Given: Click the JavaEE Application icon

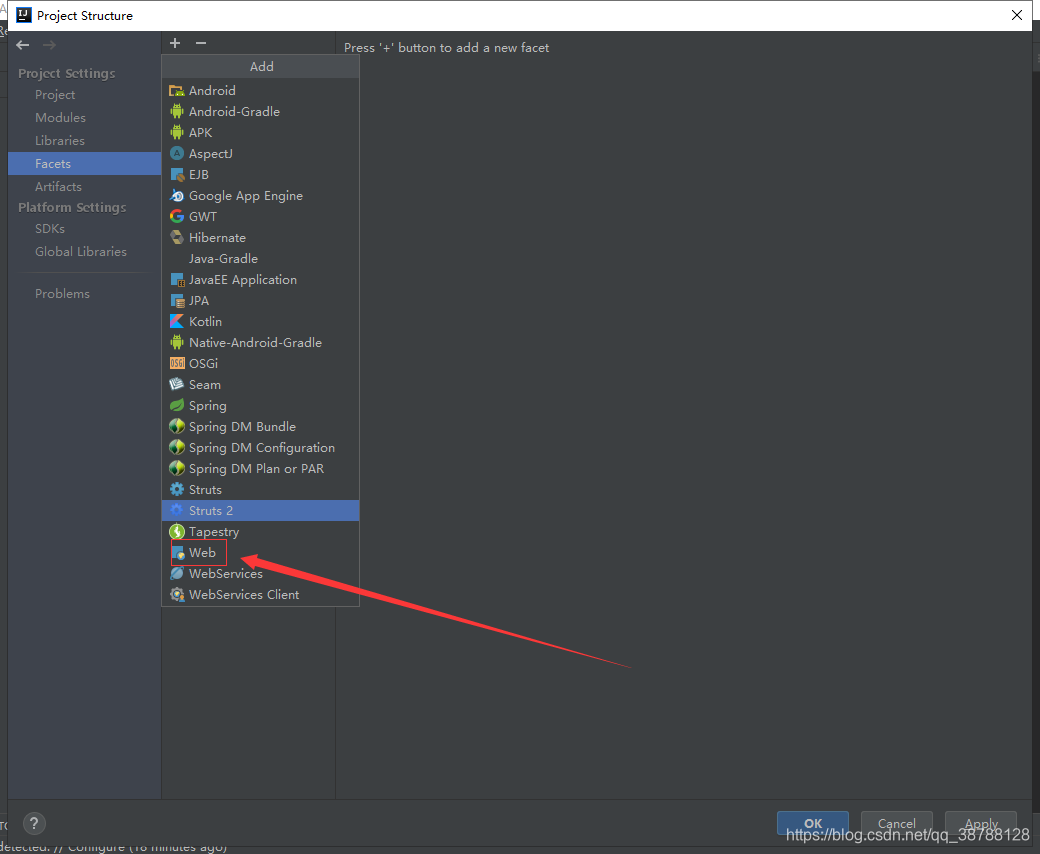Looking at the screenshot, I should [x=177, y=280].
